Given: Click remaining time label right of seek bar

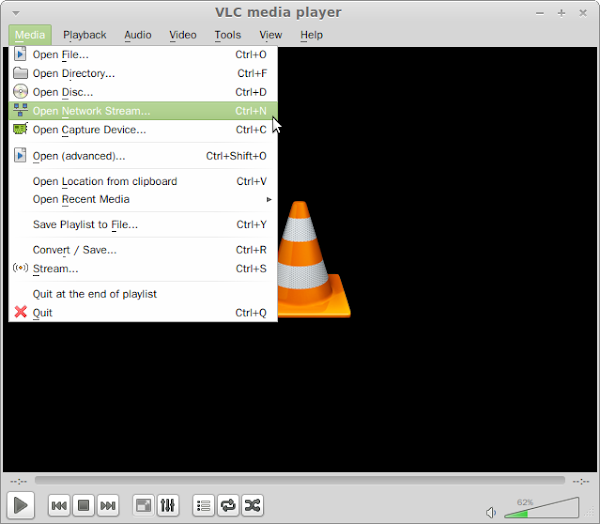Looking at the screenshot, I should pos(581,481).
